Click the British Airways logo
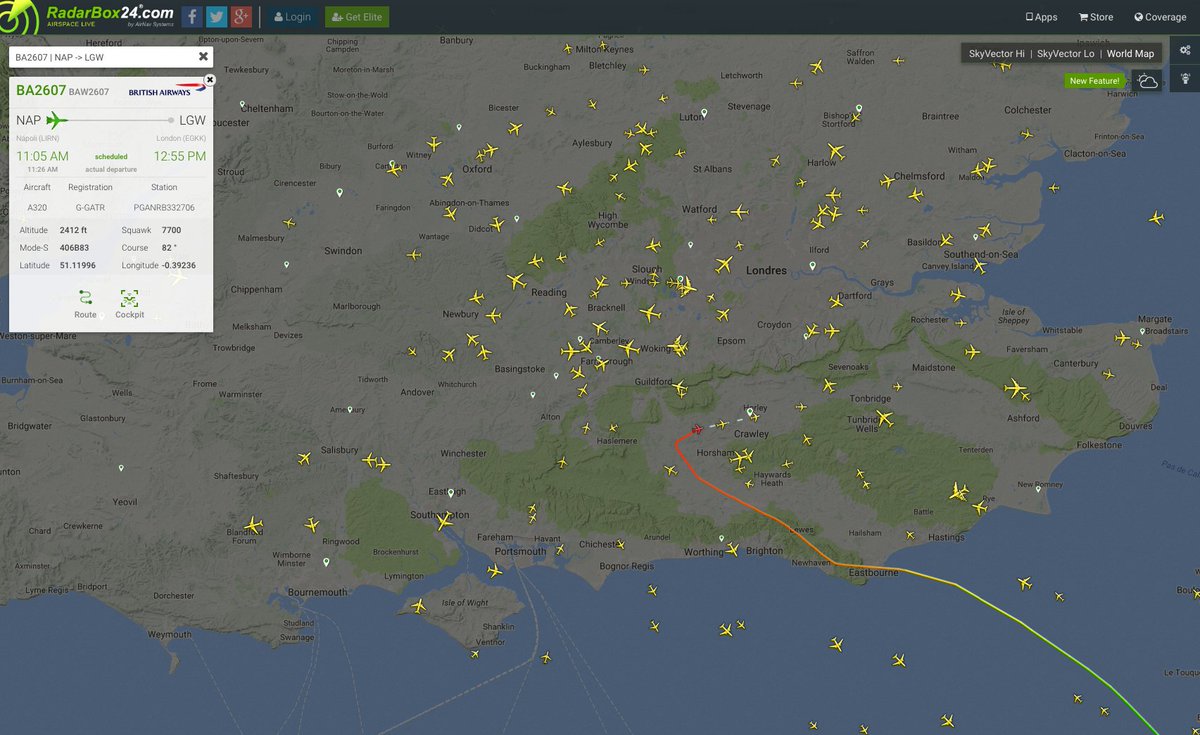The image size is (1200, 735). point(167,91)
